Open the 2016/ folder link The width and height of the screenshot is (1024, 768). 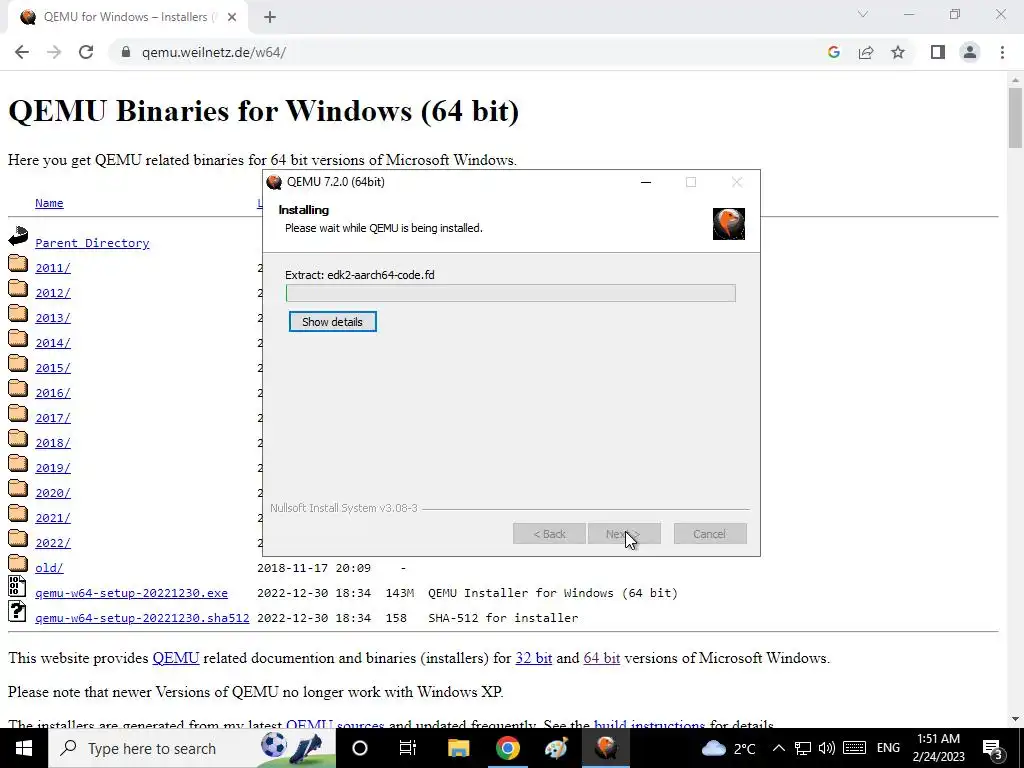tap(53, 393)
